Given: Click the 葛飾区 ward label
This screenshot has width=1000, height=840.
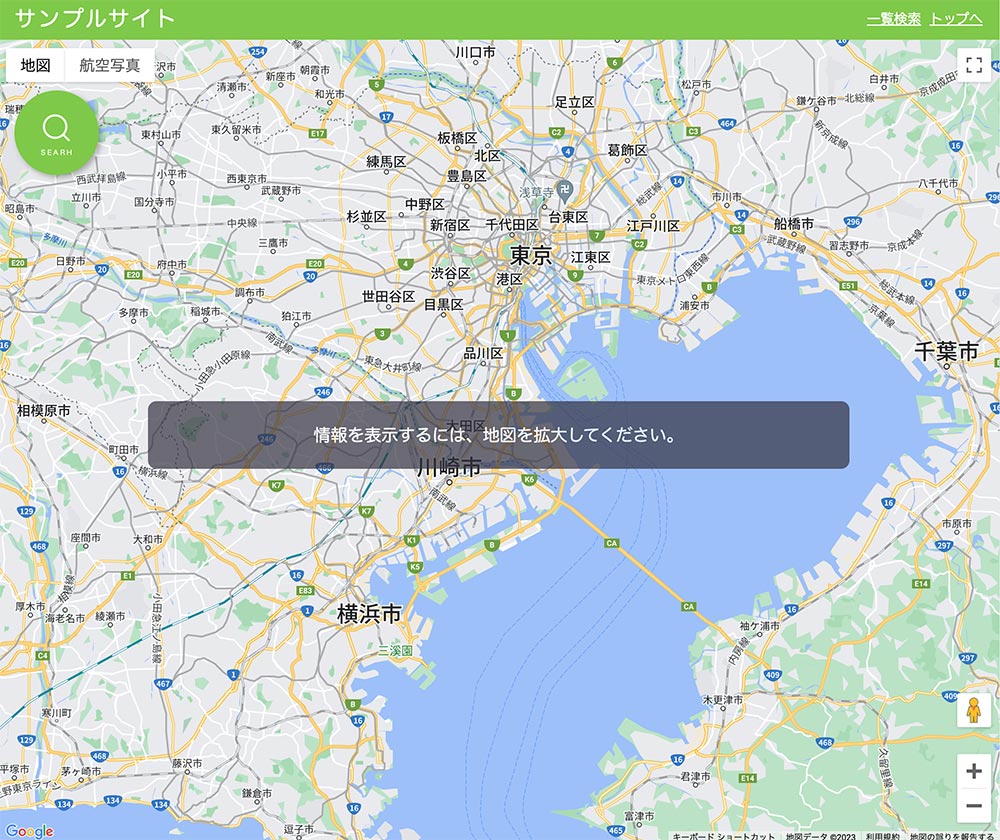Looking at the screenshot, I should 628,150.
